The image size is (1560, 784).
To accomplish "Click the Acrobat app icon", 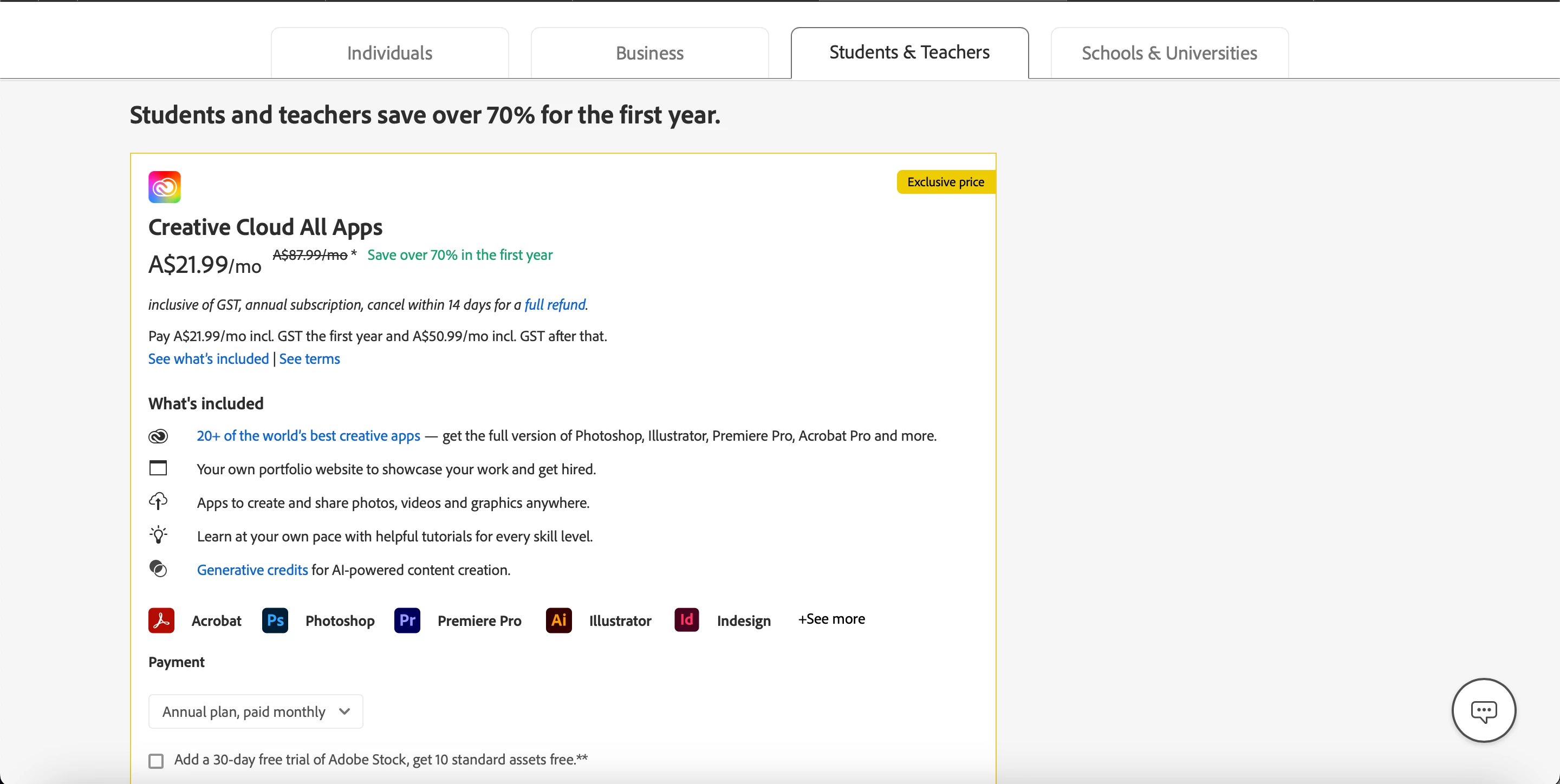I will tap(161, 620).
